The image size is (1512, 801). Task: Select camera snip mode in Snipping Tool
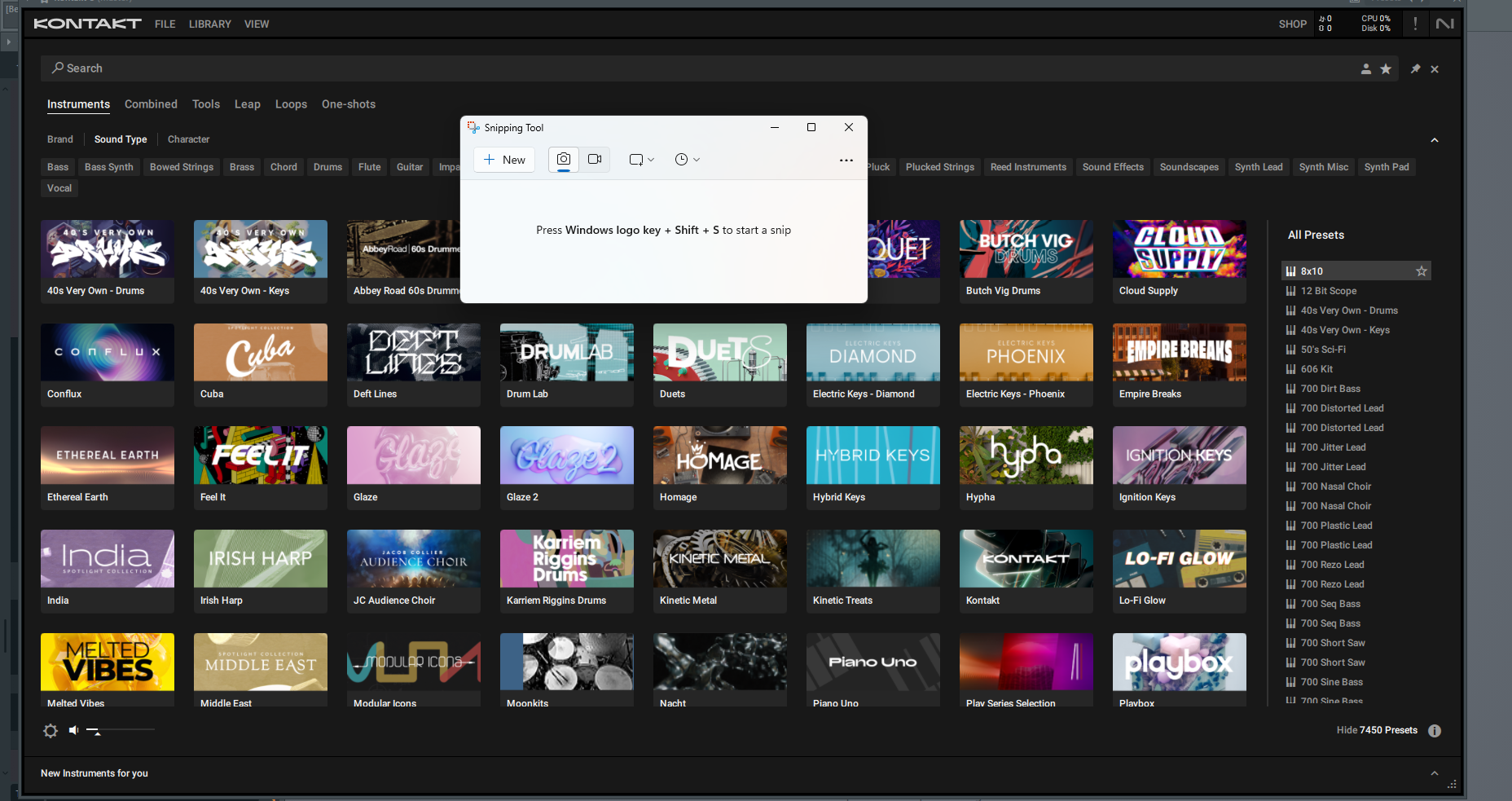click(x=564, y=160)
